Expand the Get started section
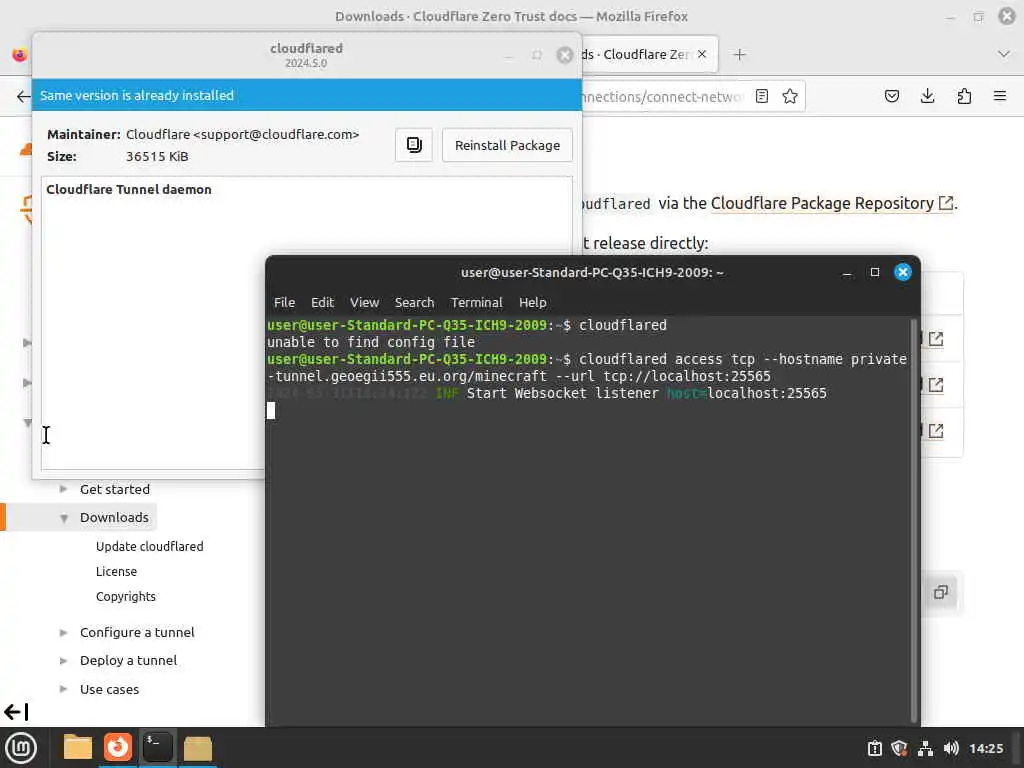Screen dimensions: 1024x768 [63, 489]
